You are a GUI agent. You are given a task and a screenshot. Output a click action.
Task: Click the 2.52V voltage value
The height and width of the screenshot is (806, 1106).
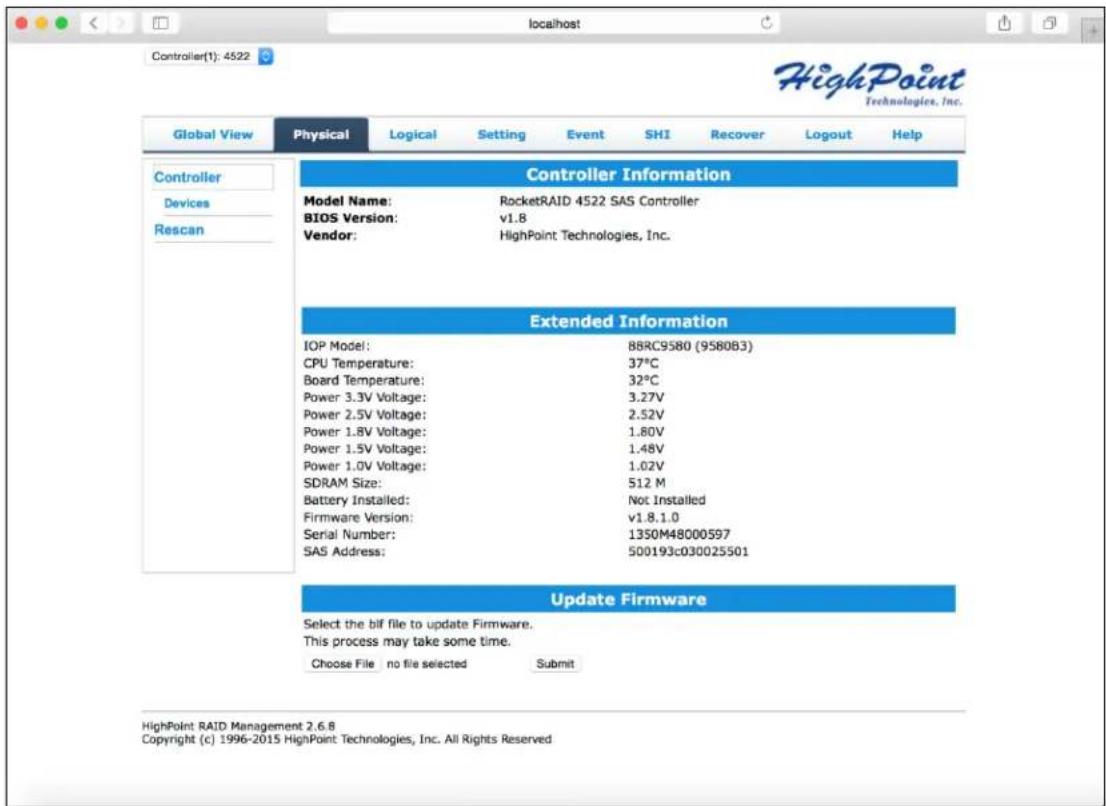[646, 415]
